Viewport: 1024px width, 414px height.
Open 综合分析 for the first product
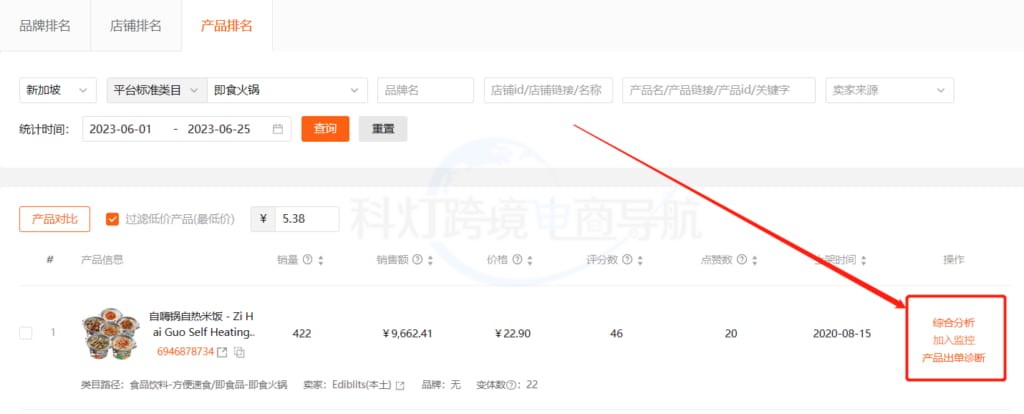tap(953, 323)
